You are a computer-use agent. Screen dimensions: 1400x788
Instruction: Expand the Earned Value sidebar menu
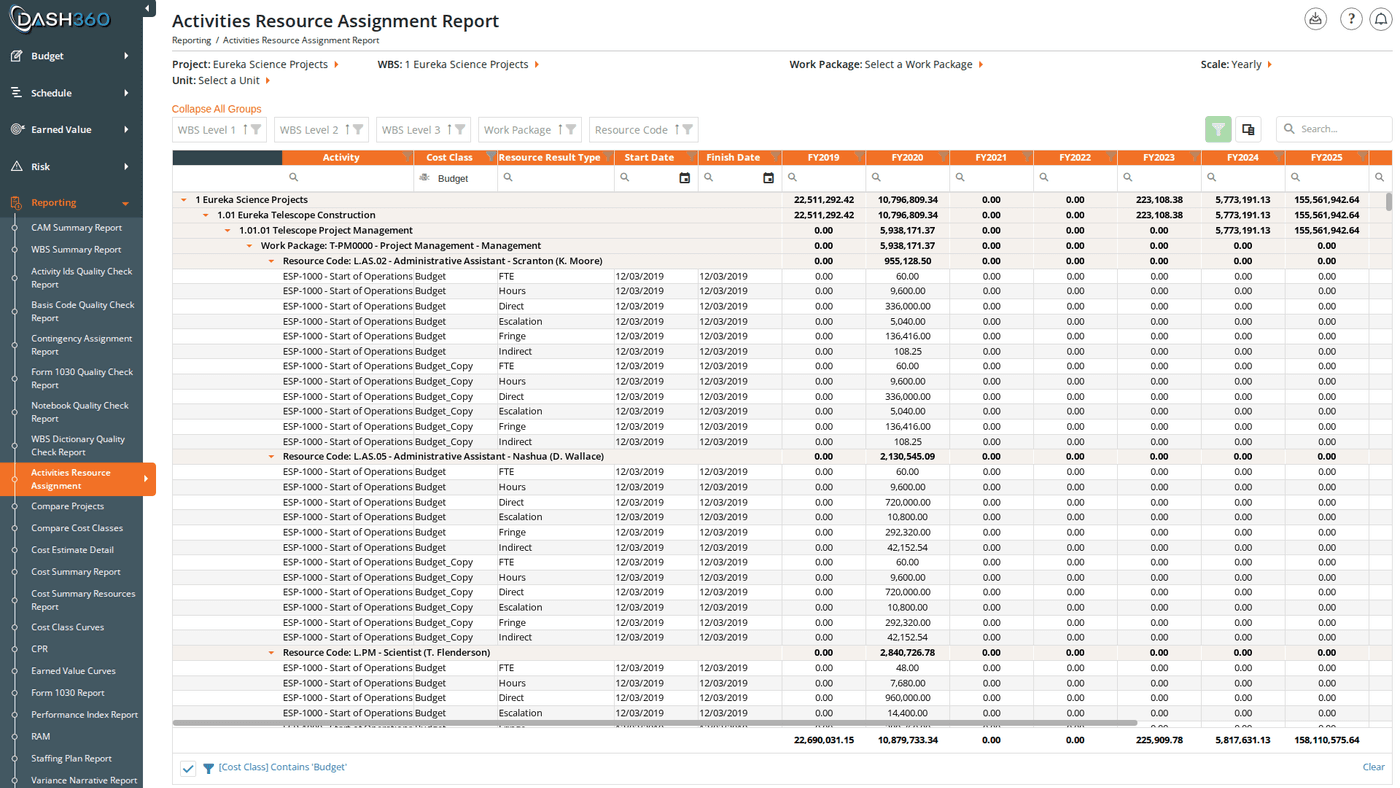pos(126,130)
